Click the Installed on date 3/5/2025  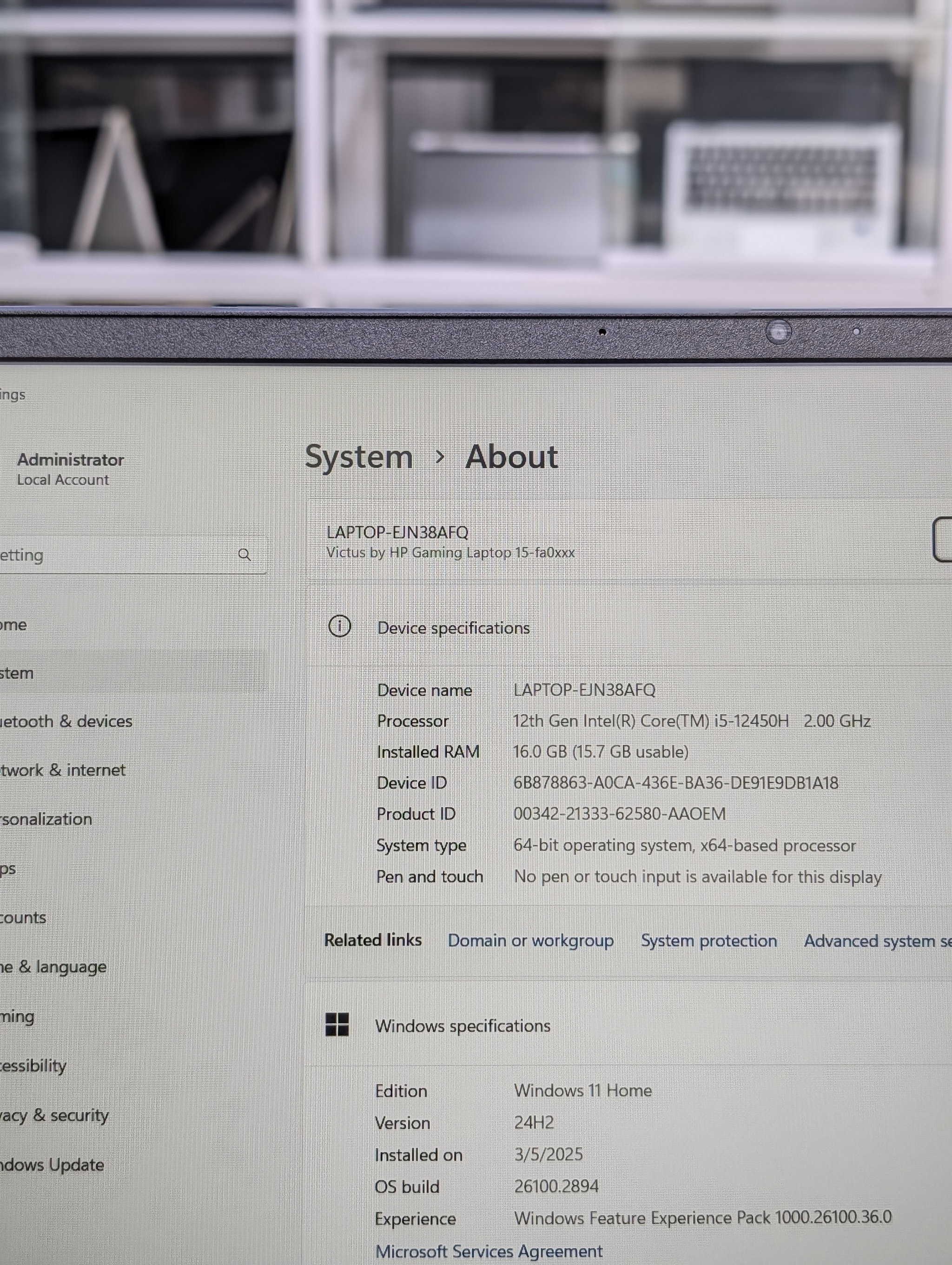[x=548, y=1154]
